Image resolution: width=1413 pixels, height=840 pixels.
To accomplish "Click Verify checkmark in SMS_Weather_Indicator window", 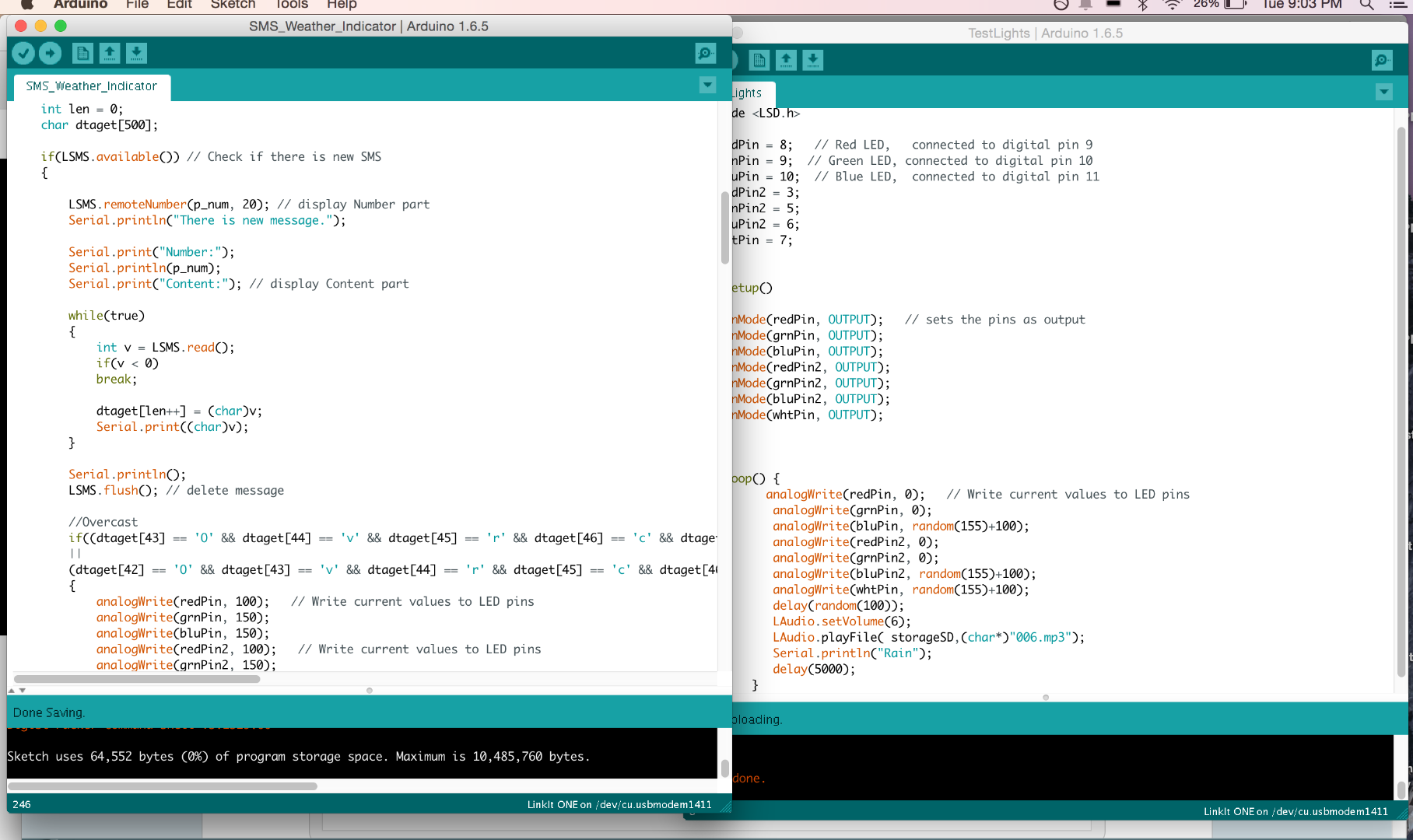I will coord(23,53).
